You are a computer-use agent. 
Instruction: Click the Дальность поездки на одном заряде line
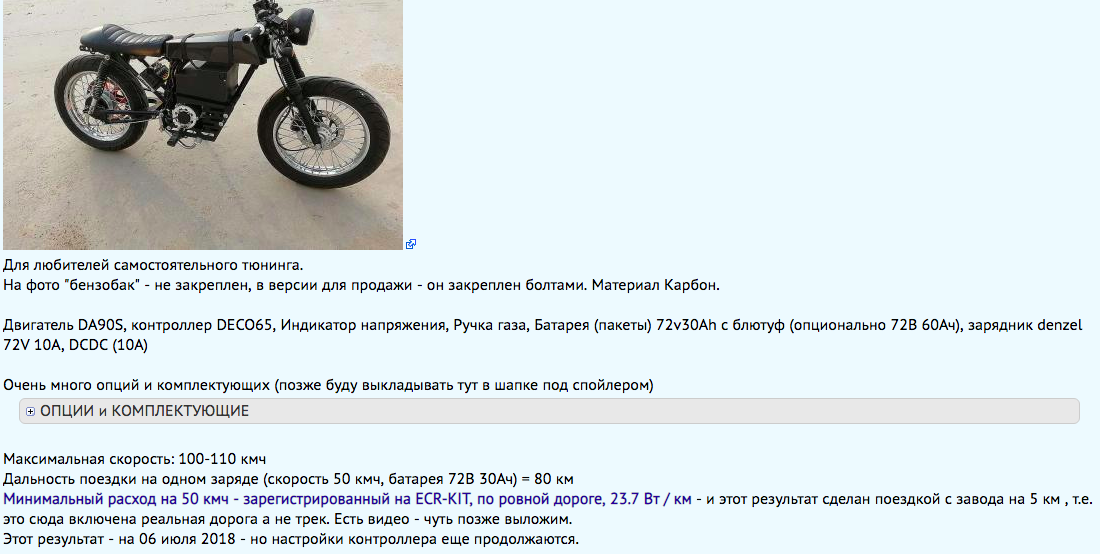(288, 479)
